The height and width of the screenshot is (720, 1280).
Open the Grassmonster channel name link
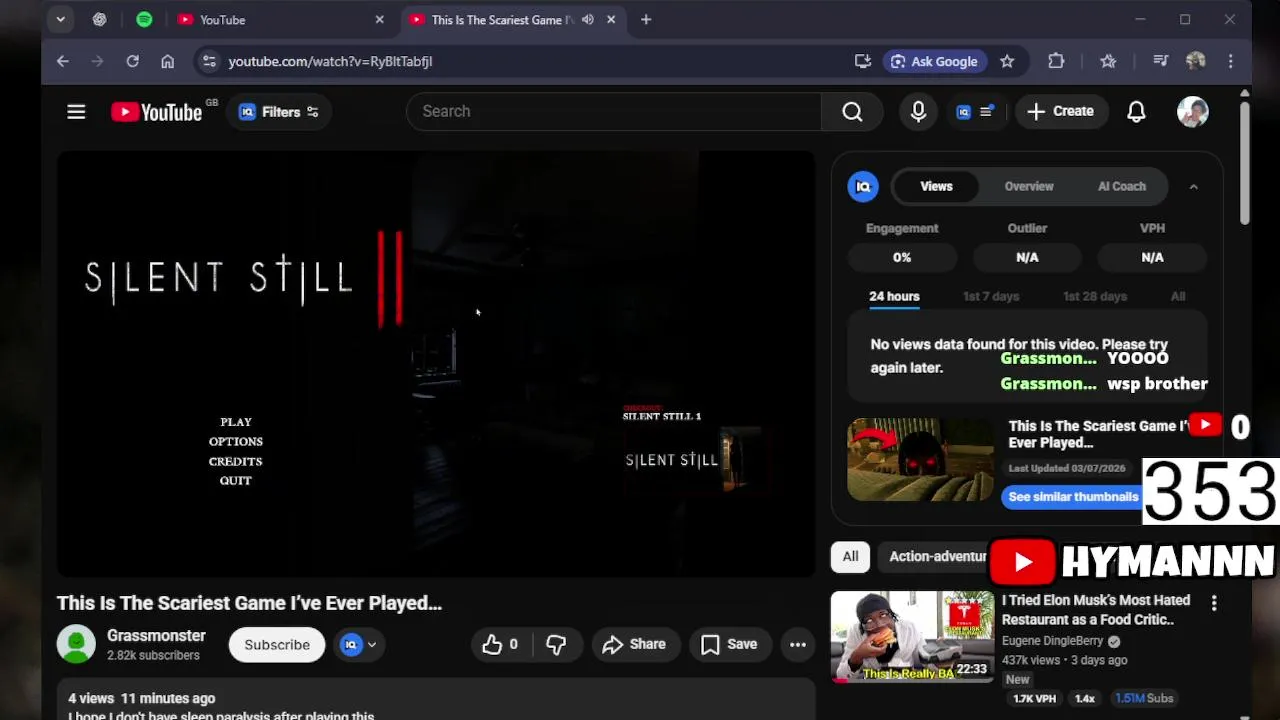click(x=156, y=636)
